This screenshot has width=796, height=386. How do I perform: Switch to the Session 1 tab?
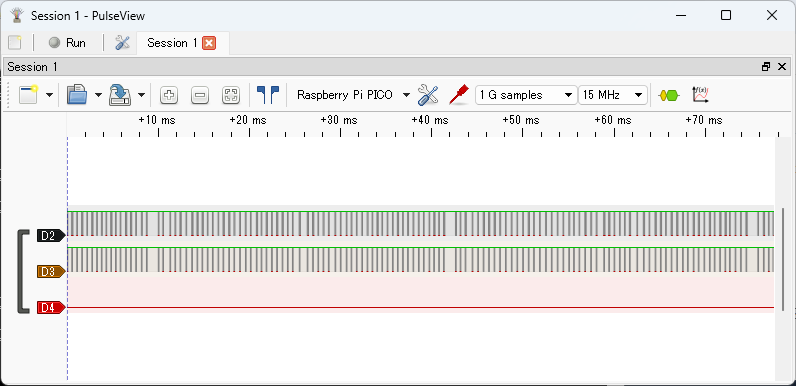click(172, 43)
